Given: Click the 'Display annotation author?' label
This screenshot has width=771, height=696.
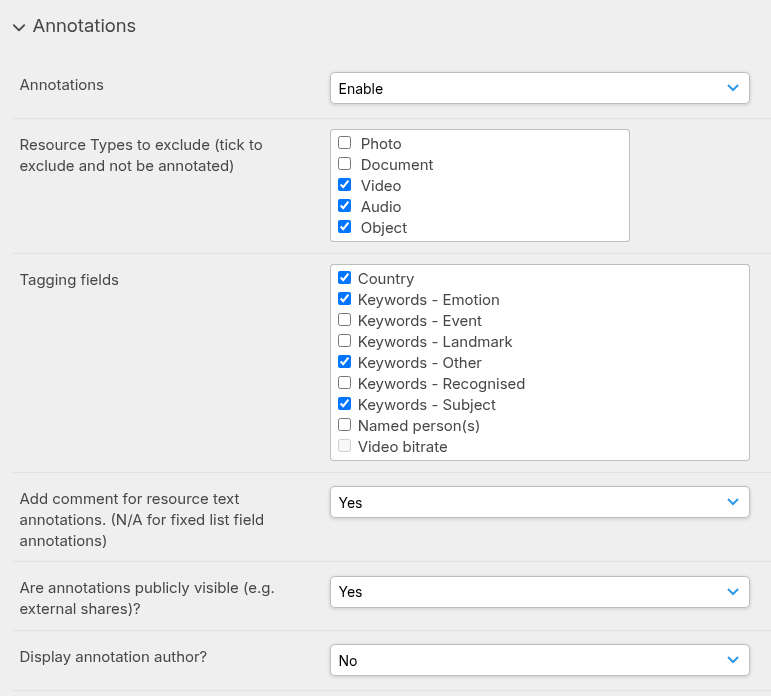Looking at the screenshot, I should (114, 657).
